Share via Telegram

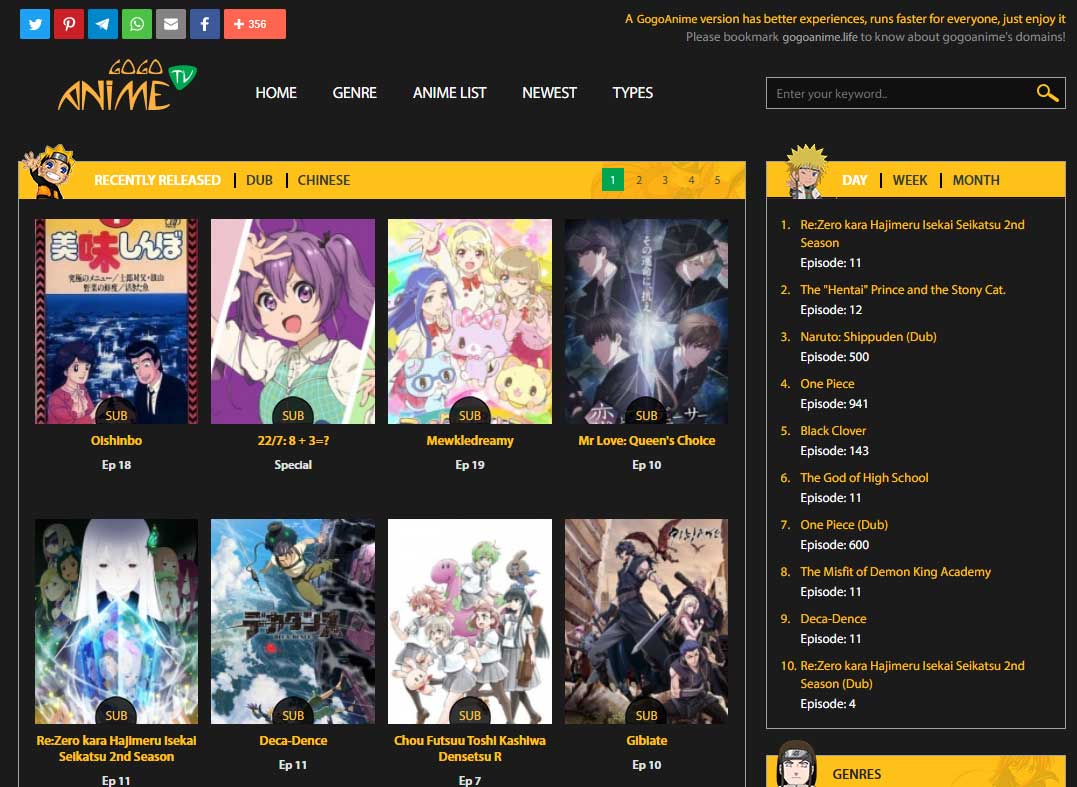pyautogui.click(x=102, y=23)
